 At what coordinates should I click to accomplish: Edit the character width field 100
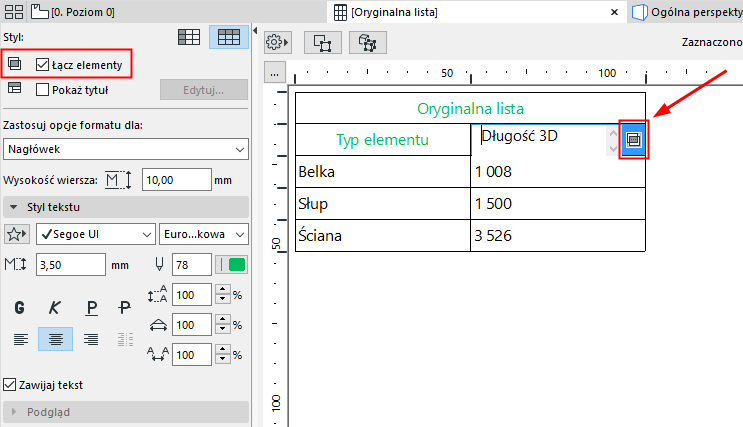tap(191, 325)
